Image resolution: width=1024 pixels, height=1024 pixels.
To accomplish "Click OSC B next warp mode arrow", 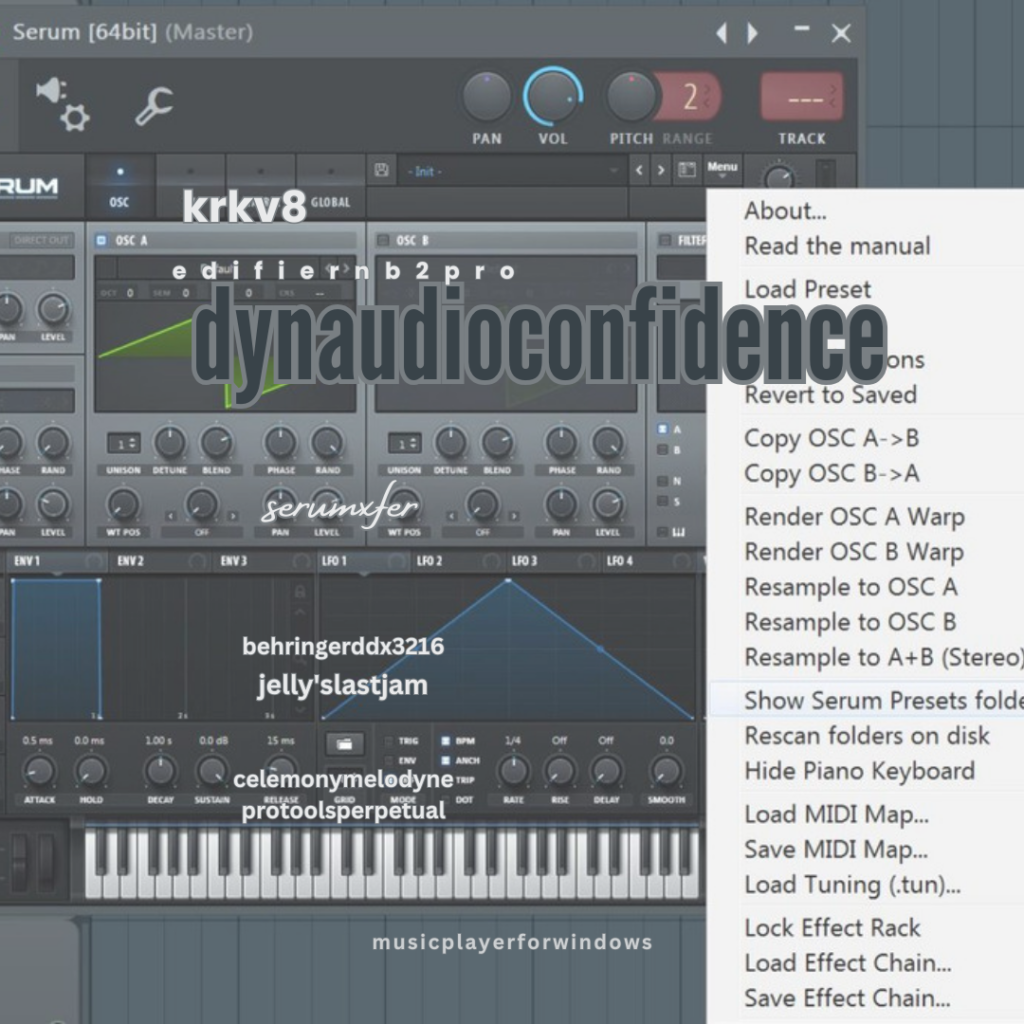I will tap(514, 516).
